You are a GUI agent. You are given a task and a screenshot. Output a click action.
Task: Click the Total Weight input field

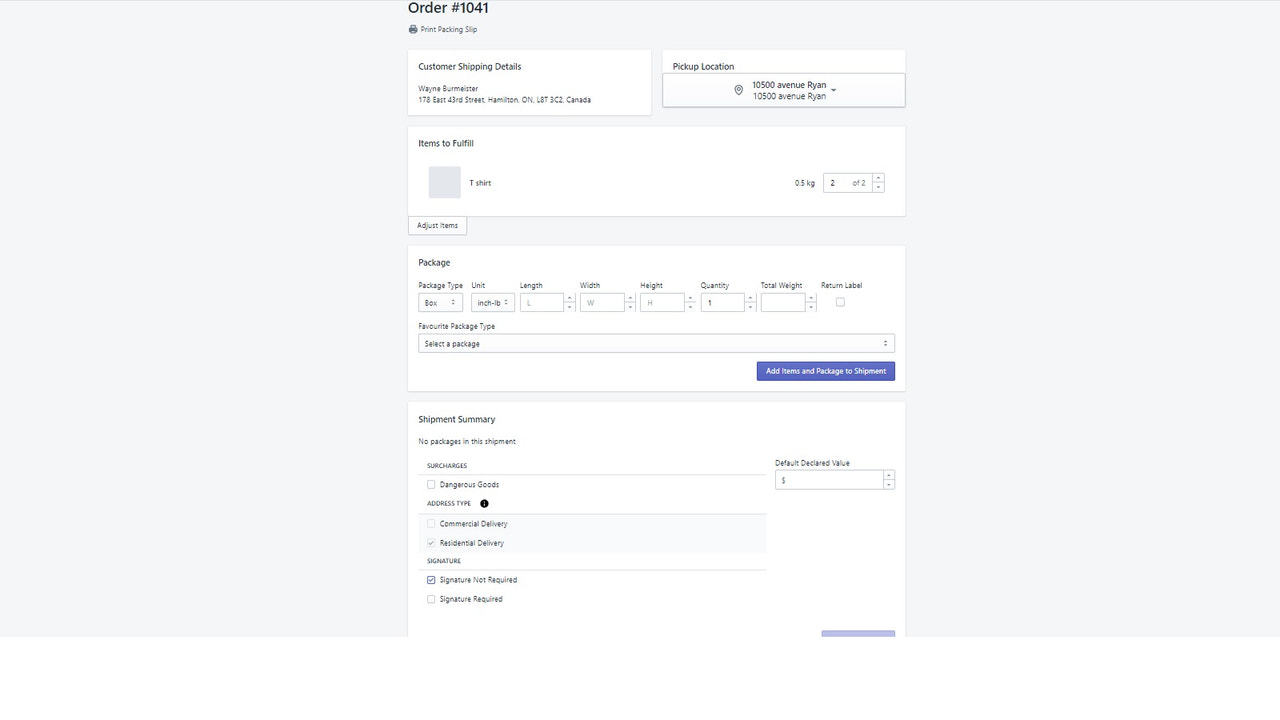click(783, 302)
